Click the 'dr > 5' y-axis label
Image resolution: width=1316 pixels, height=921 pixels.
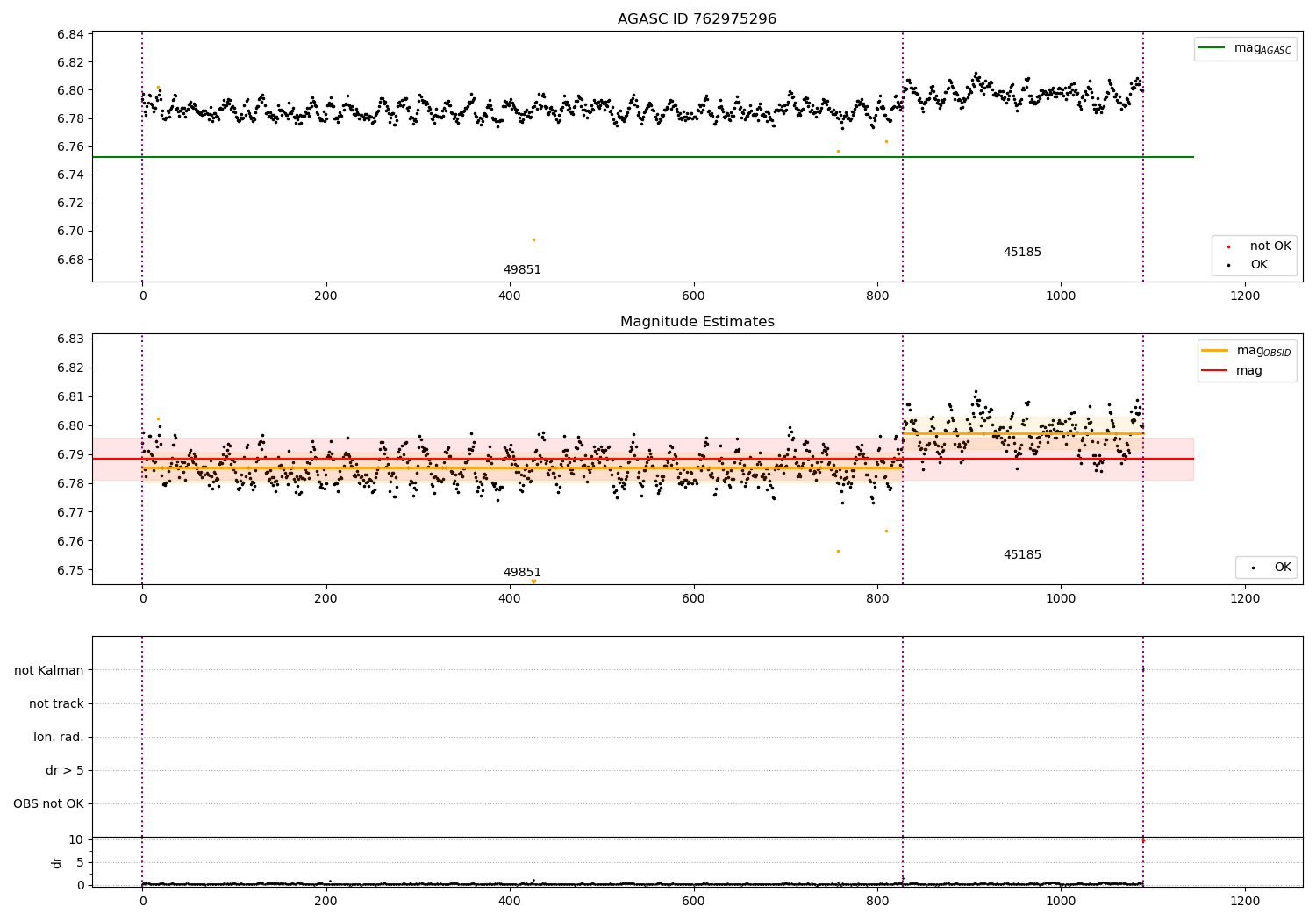pos(65,770)
